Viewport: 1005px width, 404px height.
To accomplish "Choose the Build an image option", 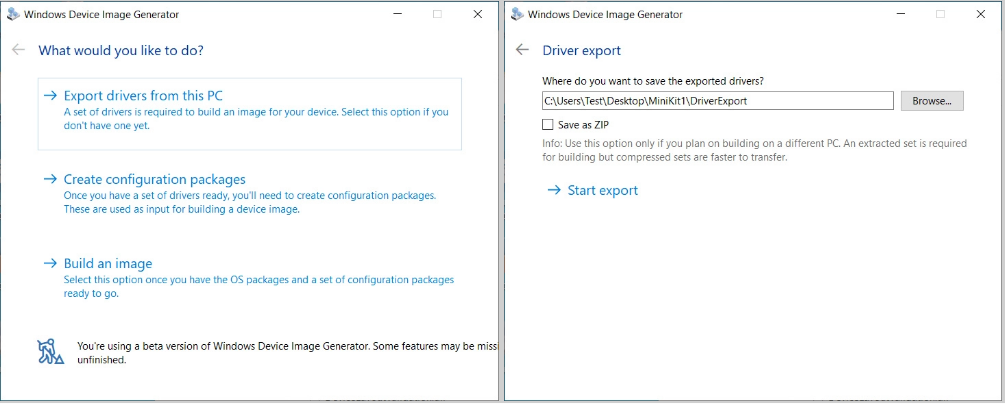I will click(249, 278).
